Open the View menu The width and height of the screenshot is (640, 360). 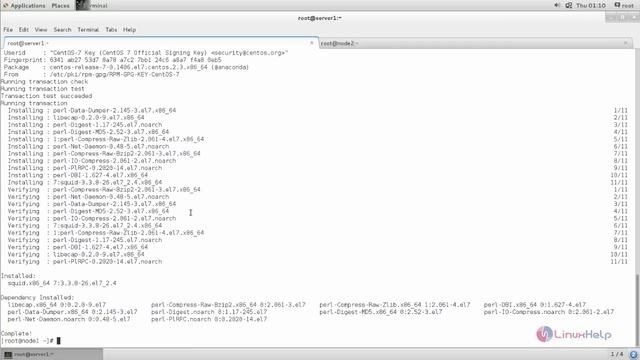point(41,30)
